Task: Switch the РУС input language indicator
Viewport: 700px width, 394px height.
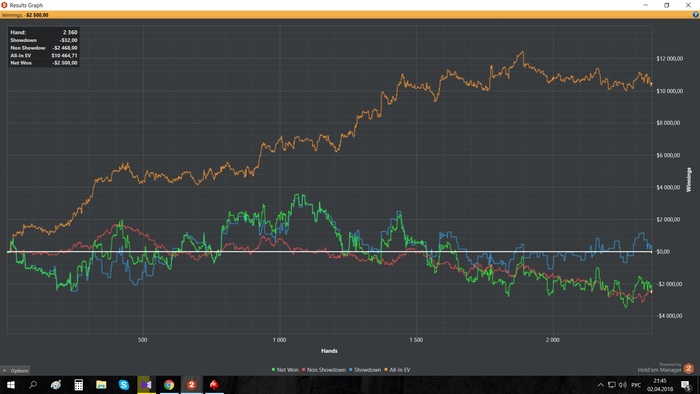Action: (636, 385)
